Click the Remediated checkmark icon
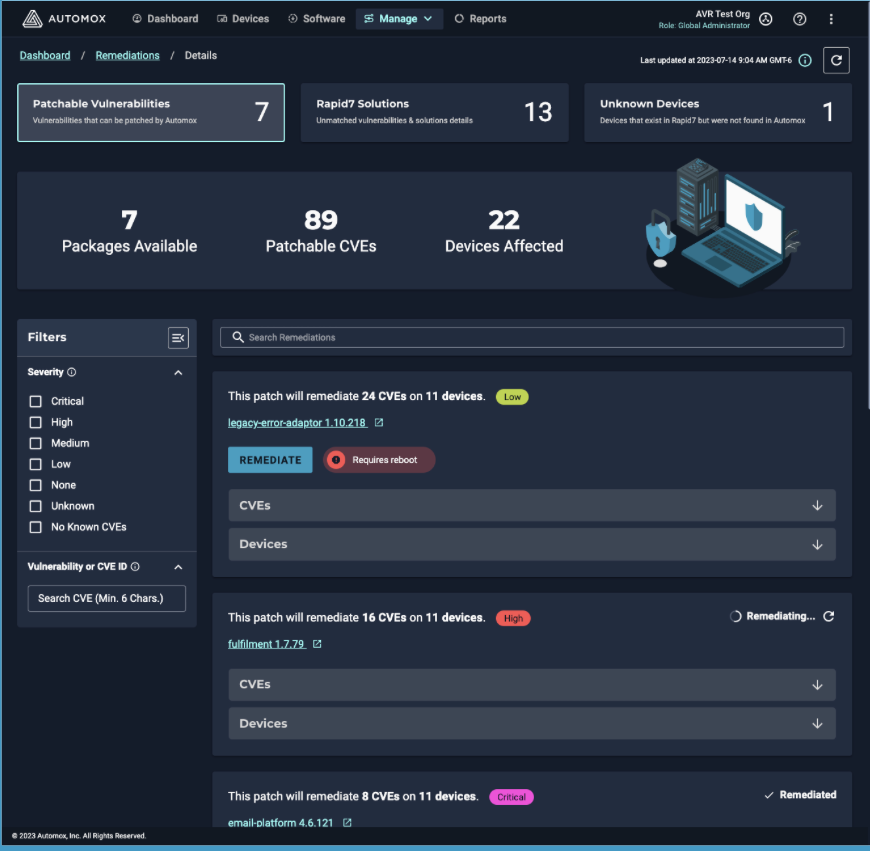The height and width of the screenshot is (851, 870). pos(769,796)
